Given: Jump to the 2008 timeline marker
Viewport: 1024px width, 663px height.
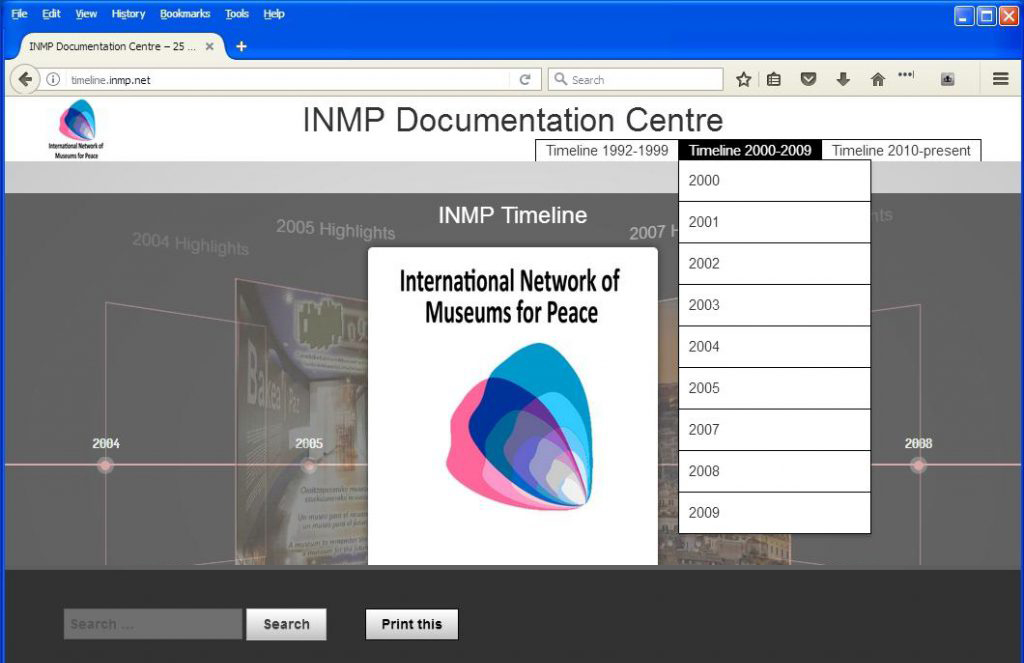Looking at the screenshot, I should click(918, 465).
